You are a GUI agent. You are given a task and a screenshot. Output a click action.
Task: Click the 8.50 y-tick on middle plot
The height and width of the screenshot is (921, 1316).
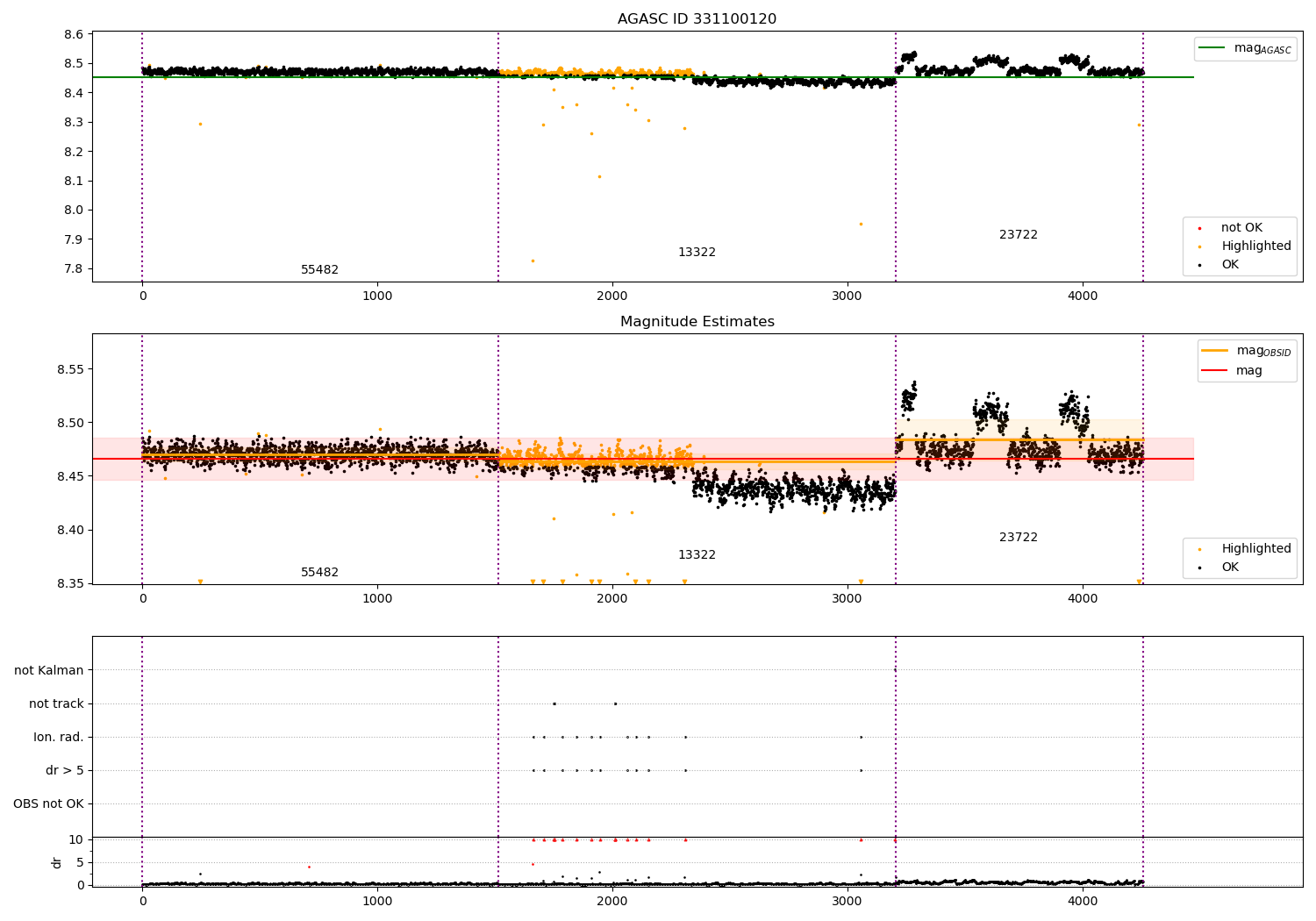(x=70, y=423)
